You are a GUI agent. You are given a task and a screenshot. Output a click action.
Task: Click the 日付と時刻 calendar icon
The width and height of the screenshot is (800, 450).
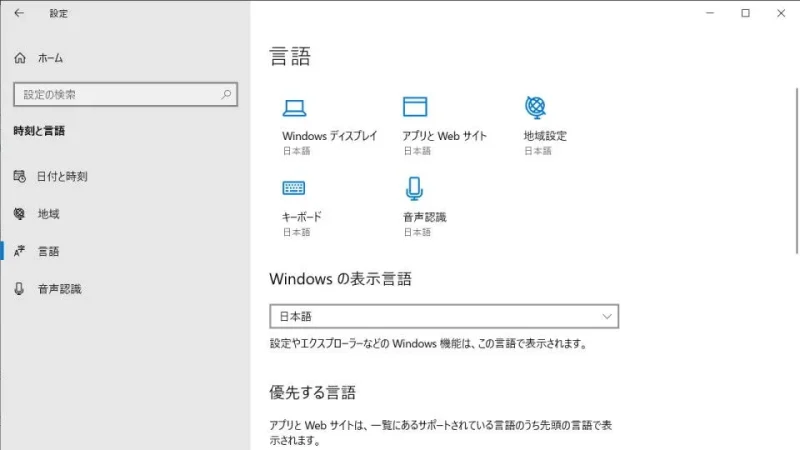19,177
